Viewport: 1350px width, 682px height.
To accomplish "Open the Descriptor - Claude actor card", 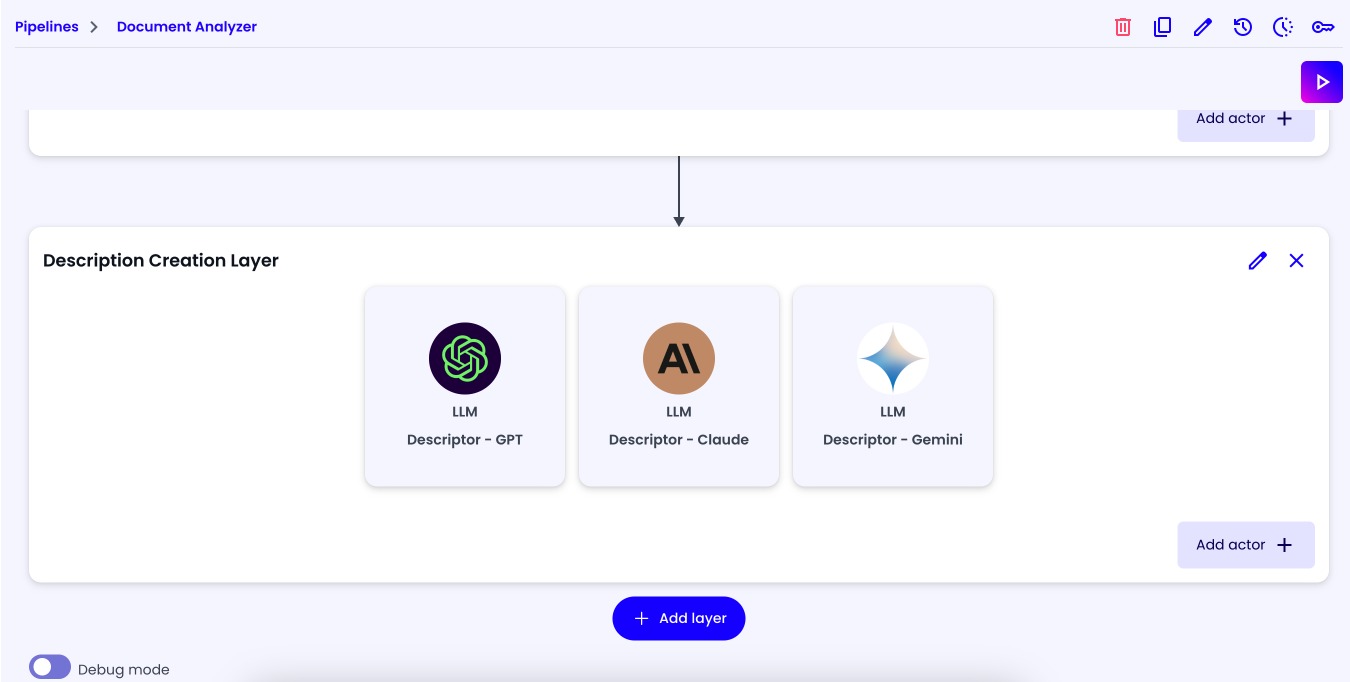I will (679, 387).
